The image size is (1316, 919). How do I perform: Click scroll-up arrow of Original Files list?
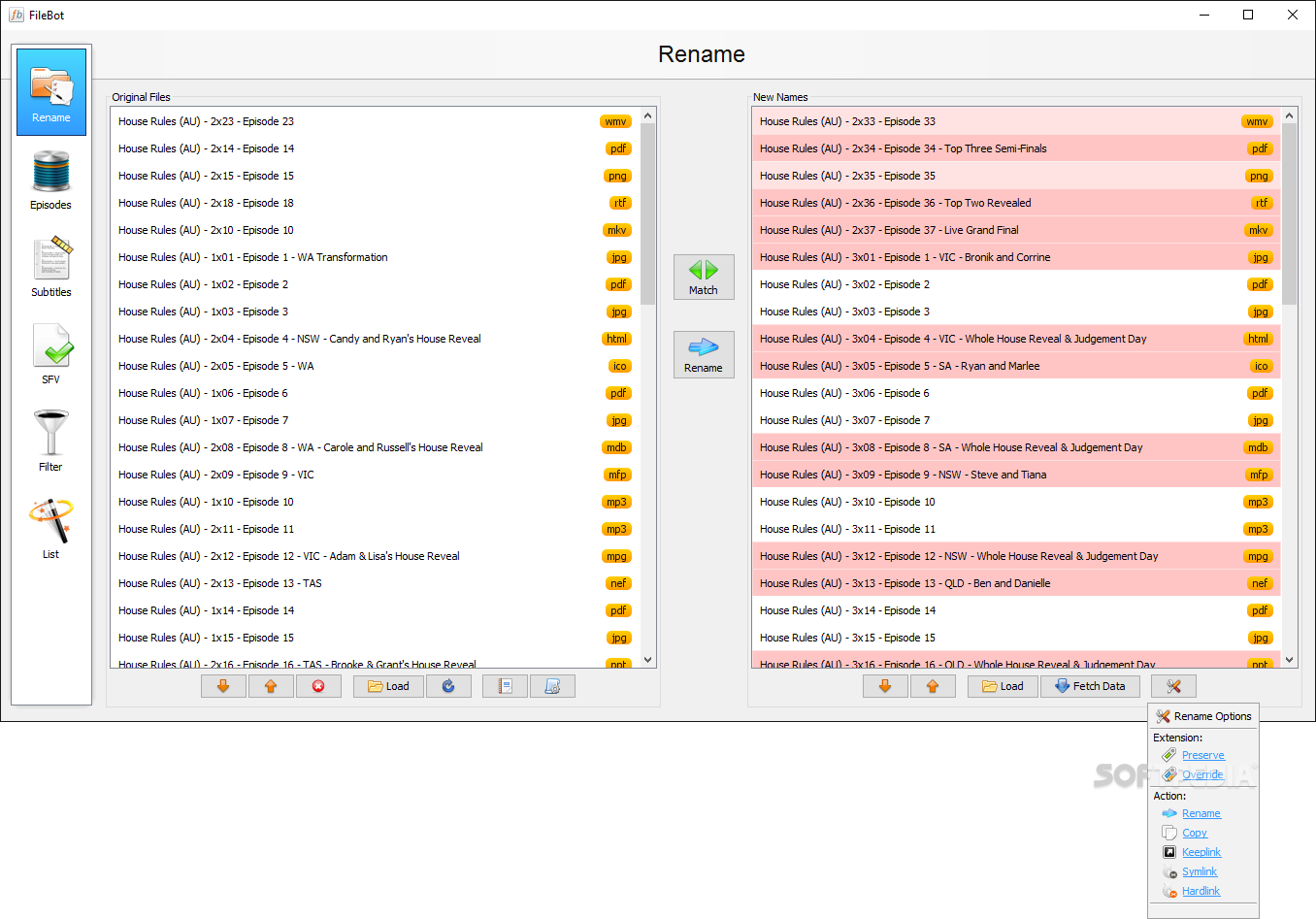click(648, 115)
